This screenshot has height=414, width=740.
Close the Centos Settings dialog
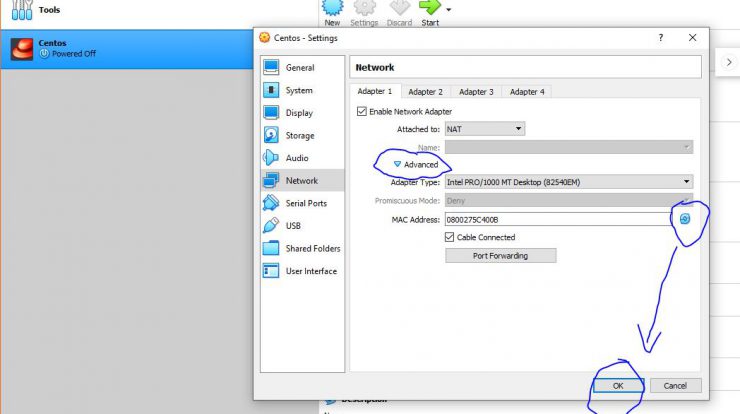click(692, 37)
